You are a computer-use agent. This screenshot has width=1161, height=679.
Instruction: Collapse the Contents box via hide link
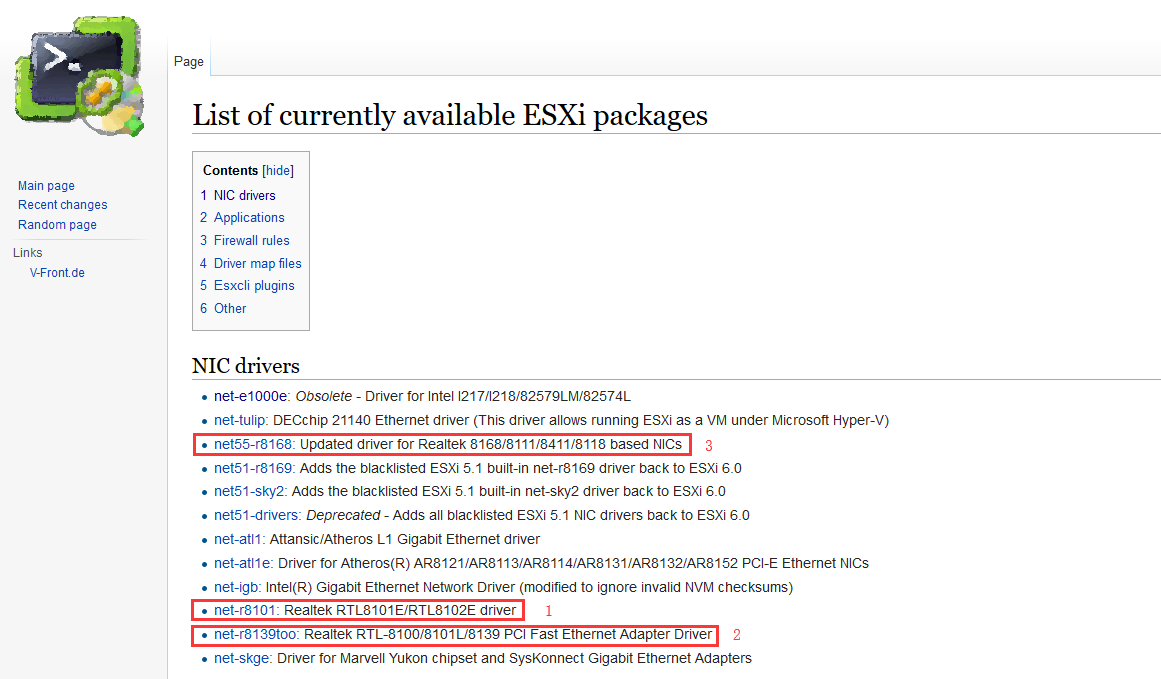coord(277,170)
